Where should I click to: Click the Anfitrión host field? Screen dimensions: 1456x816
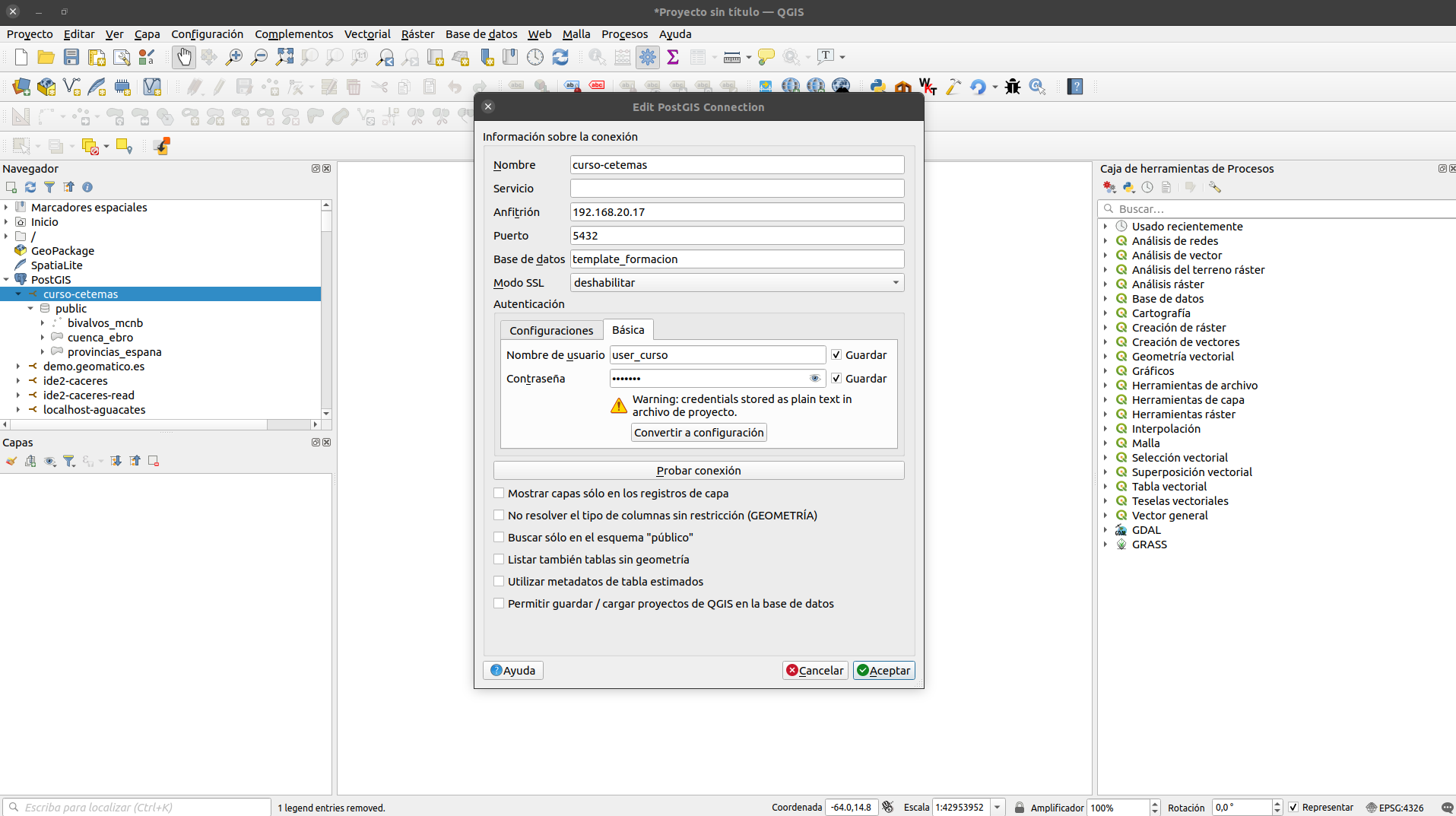737,212
